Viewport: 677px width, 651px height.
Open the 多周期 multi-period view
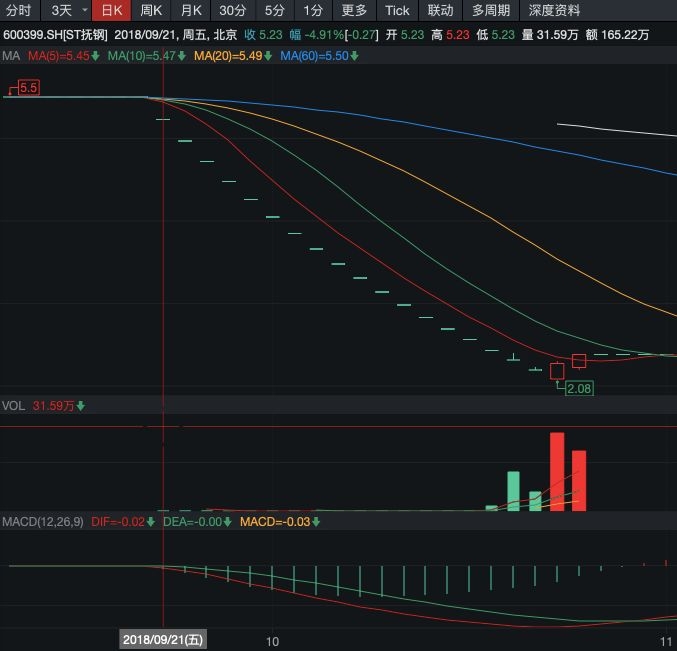490,11
